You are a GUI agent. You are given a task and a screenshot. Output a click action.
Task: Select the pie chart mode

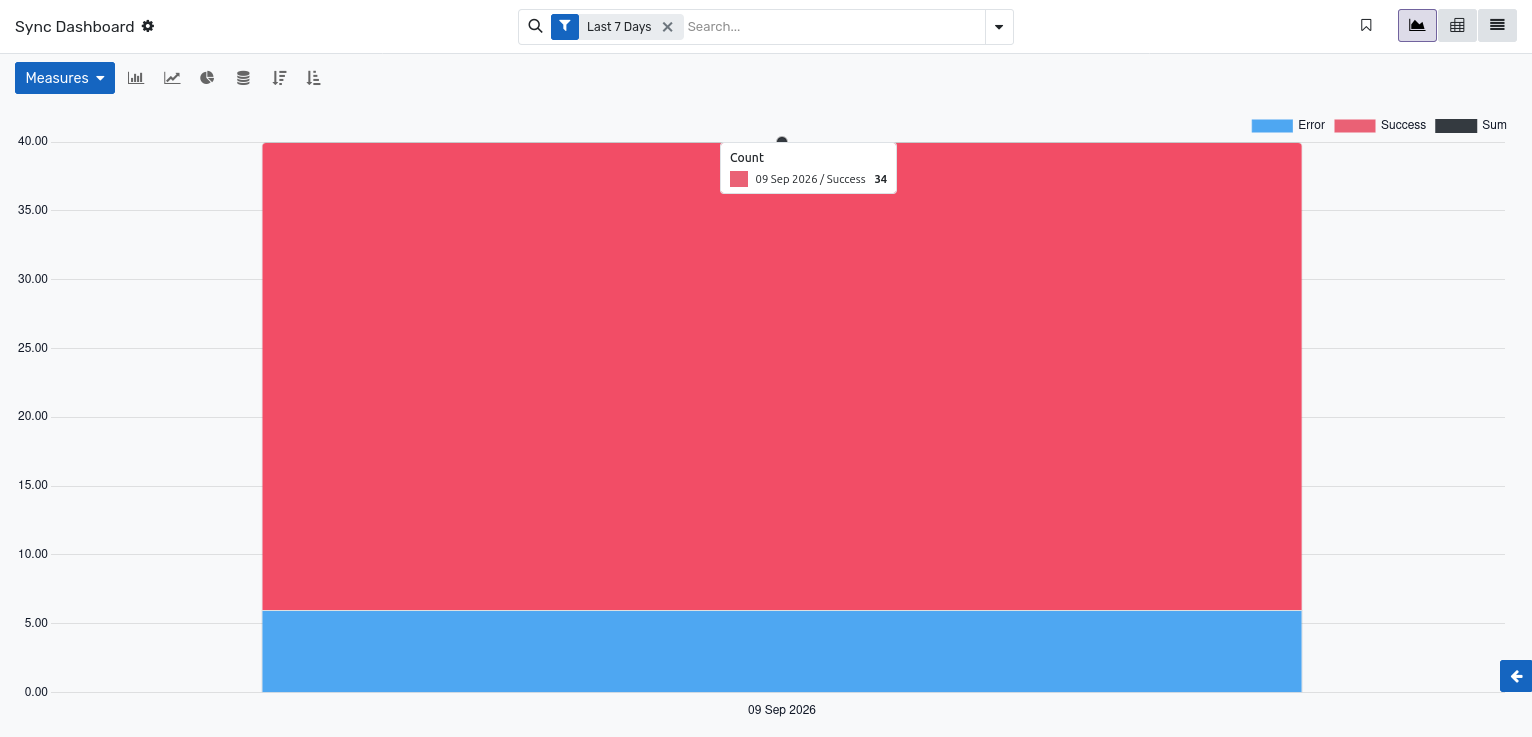click(x=207, y=78)
